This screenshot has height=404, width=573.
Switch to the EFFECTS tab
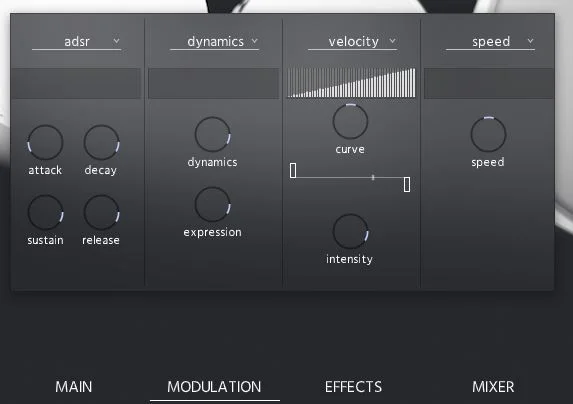[353, 386]
